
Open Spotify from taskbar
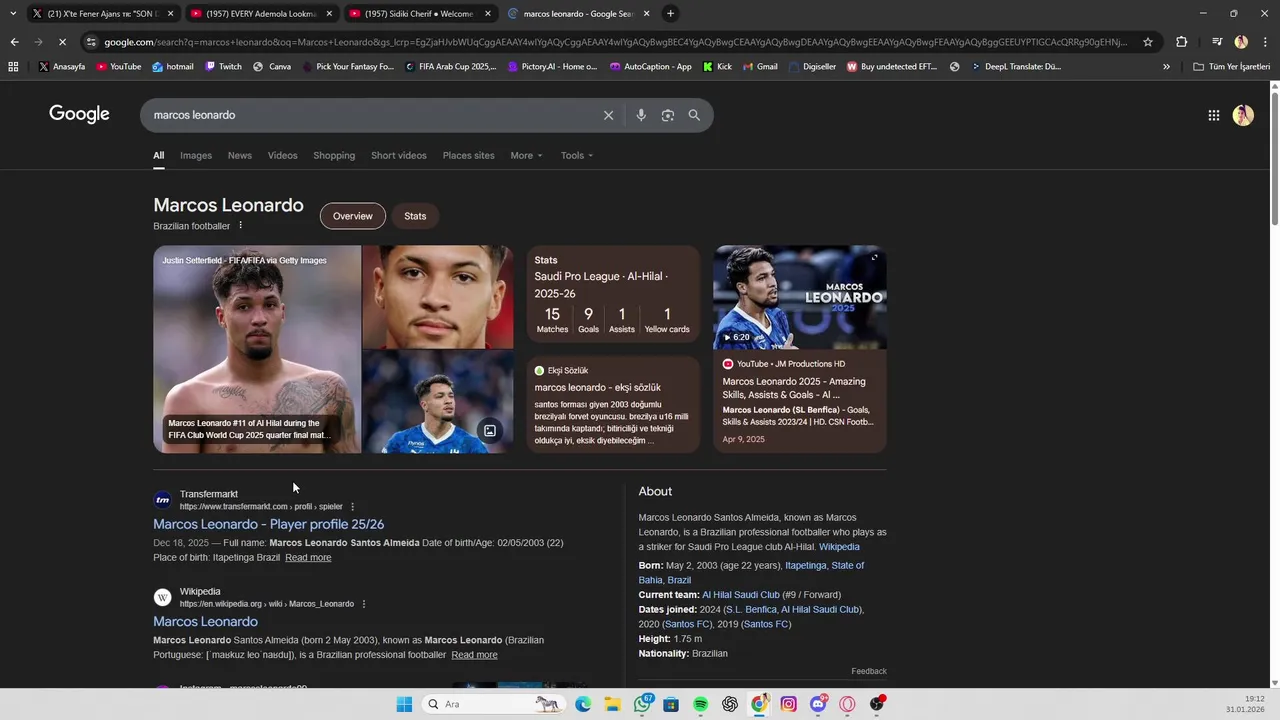701,704
